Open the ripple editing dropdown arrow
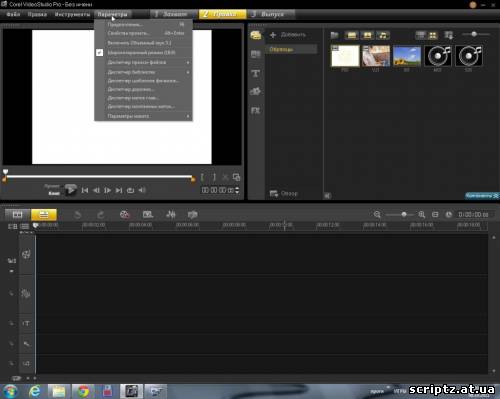 11,271
